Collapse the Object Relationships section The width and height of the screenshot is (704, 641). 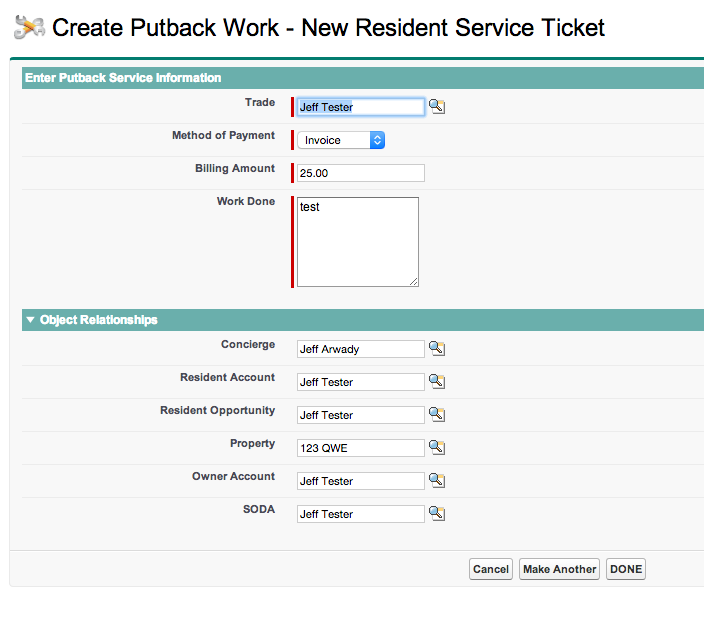30,320
